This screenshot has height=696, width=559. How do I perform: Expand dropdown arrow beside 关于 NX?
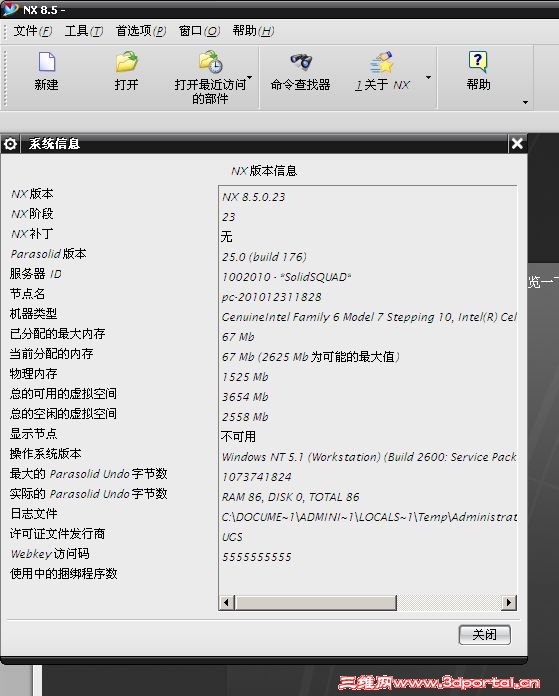click(x=428, y=78)
